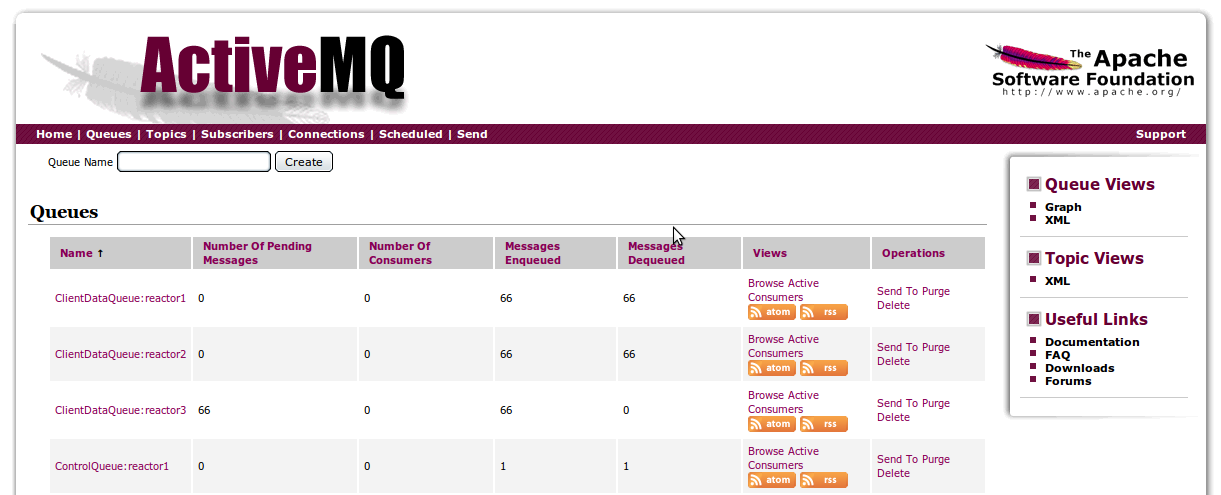The width and height of the screenshot is (1221, 495).
Task: Delete the ClientDataQueue:reactor3 queue
Action: click(893, 417)
